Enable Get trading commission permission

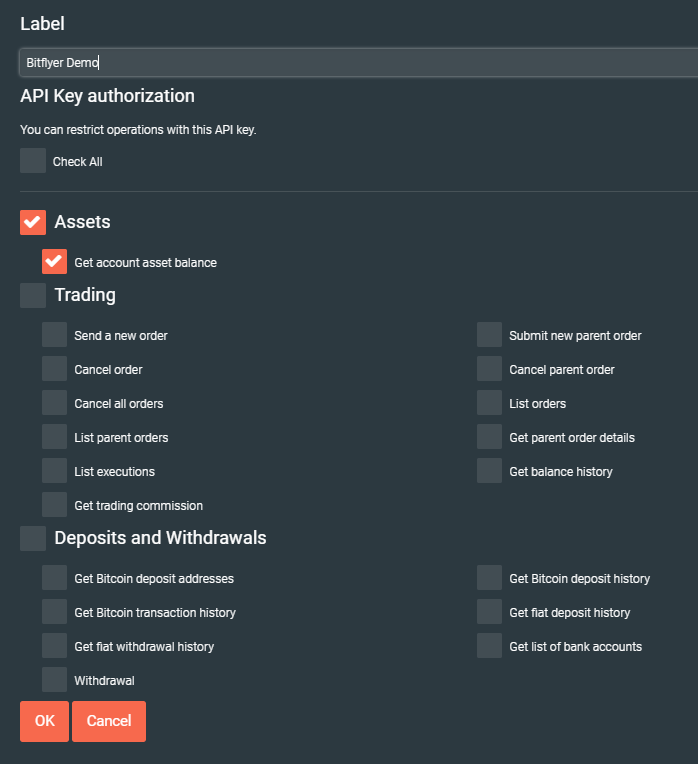(55, 505)
